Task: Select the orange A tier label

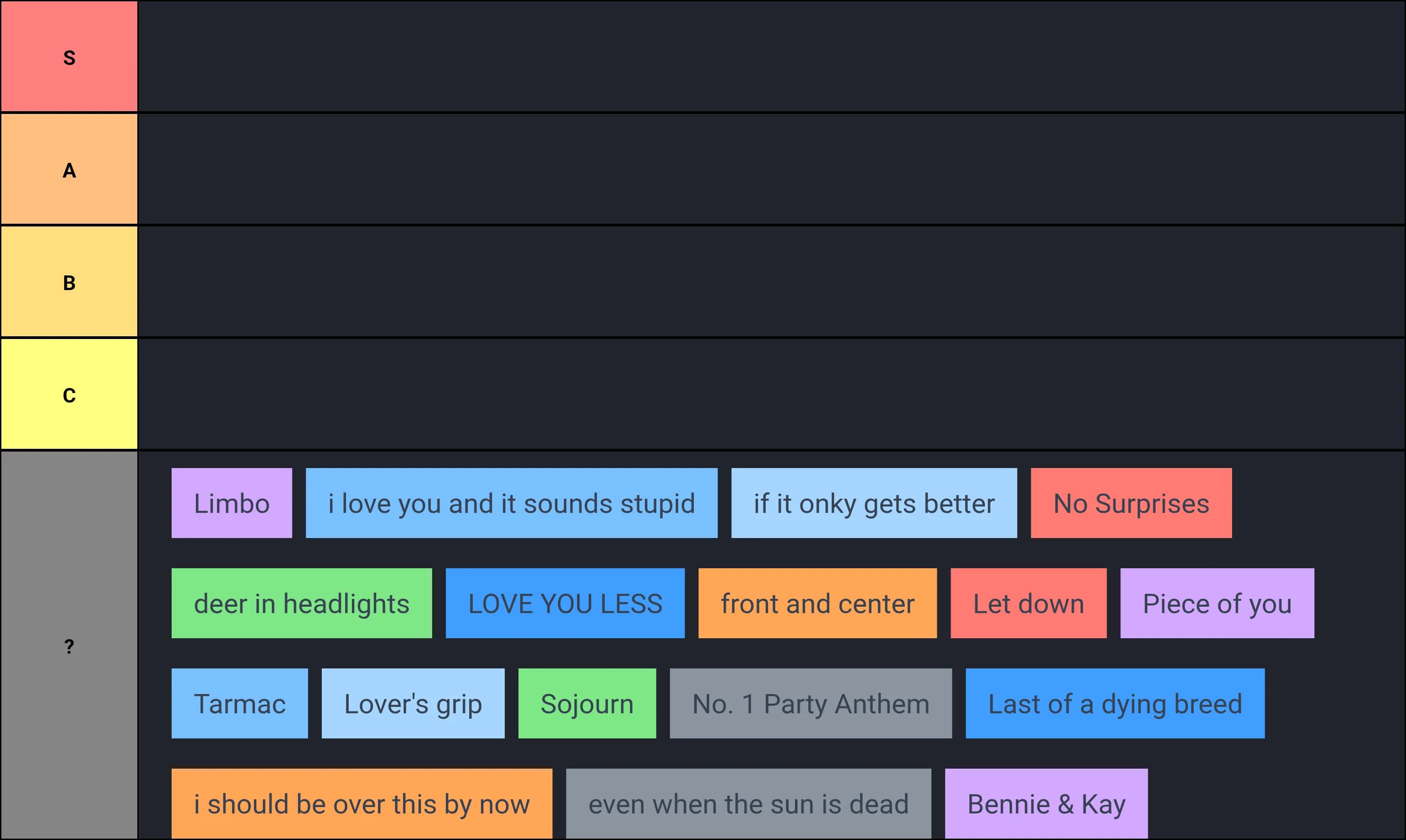Action: (69, 169)
